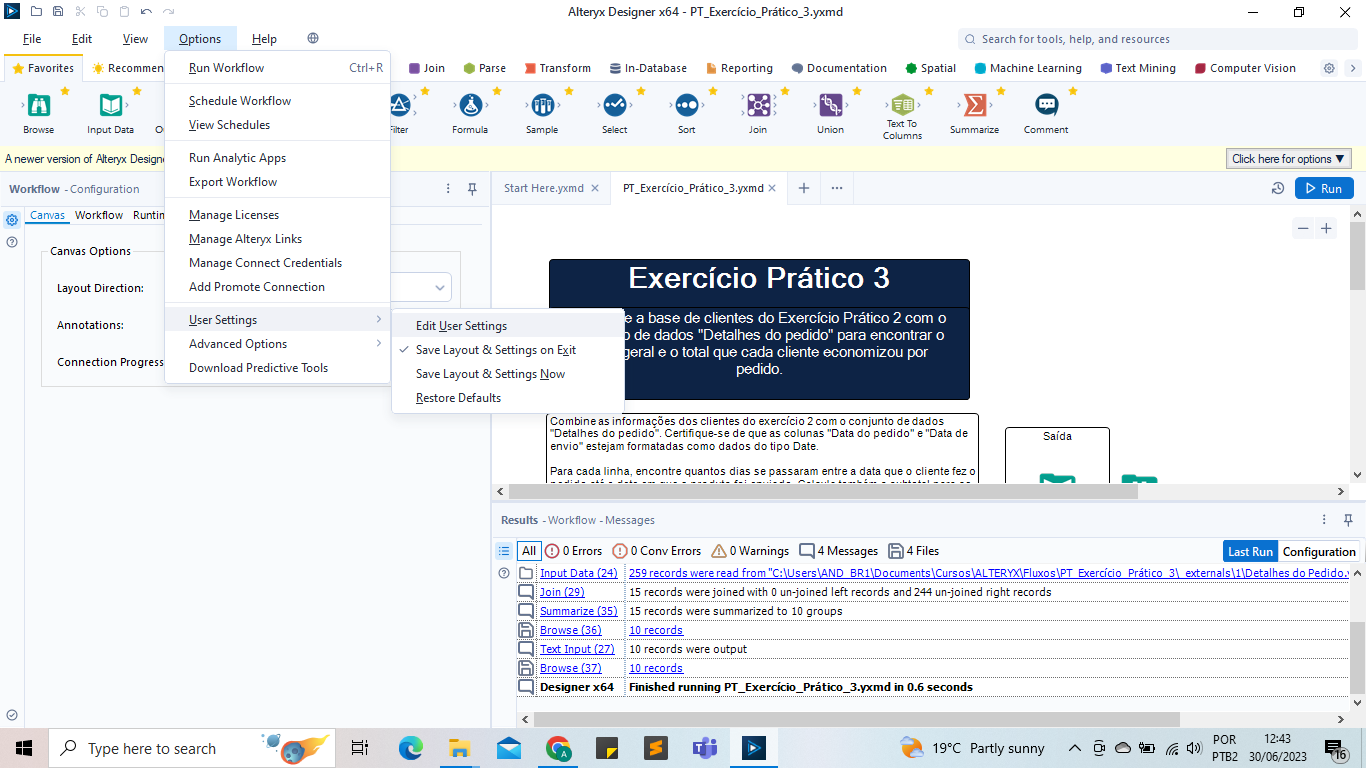Add a new workflow tab with plus
The image size is (1366, 768).
click(x=803, y=188)
